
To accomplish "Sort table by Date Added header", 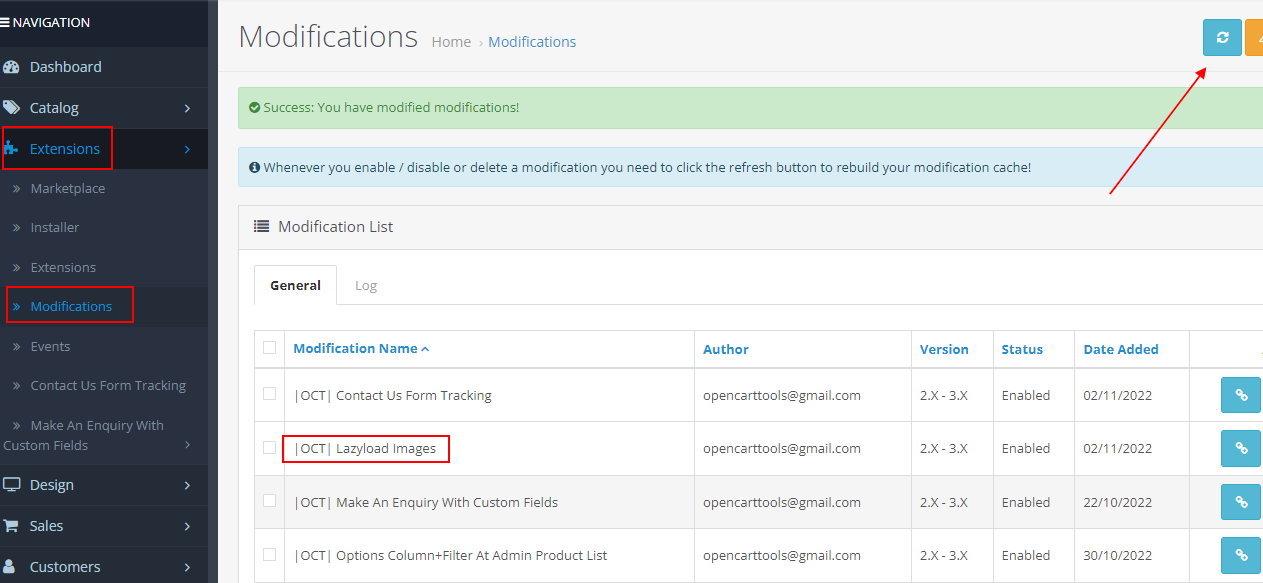I will (1121, 349).
